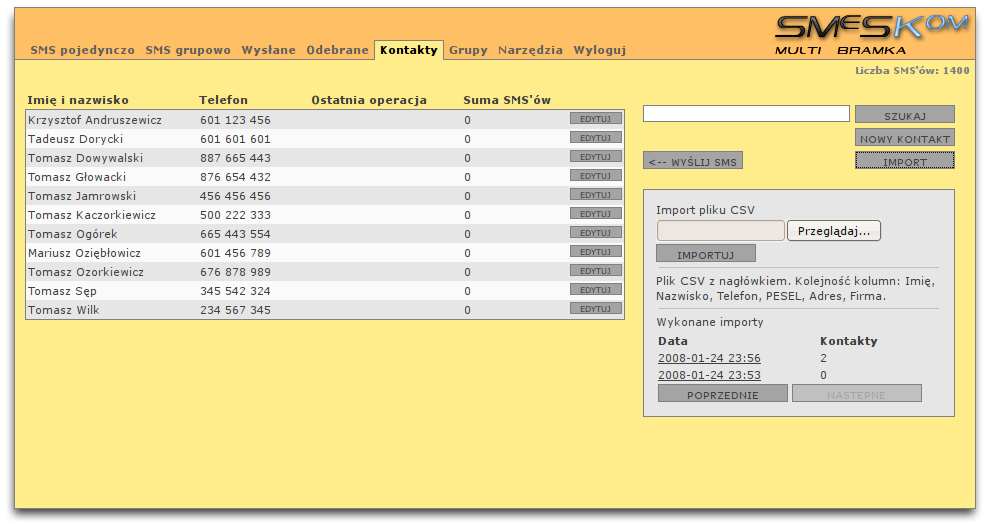Click the contact search input field
Screen dimensions: 986x524
point(746,114)
